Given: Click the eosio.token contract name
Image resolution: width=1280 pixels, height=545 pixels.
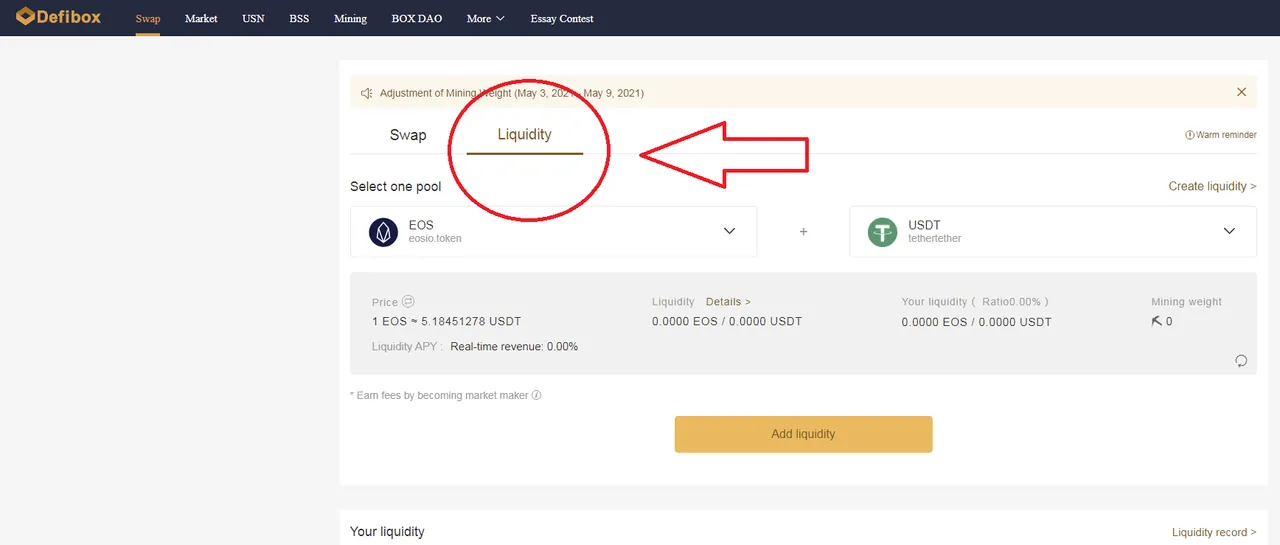Looking at the screenshot, I should pyautogui.click(x=435, y=239).
